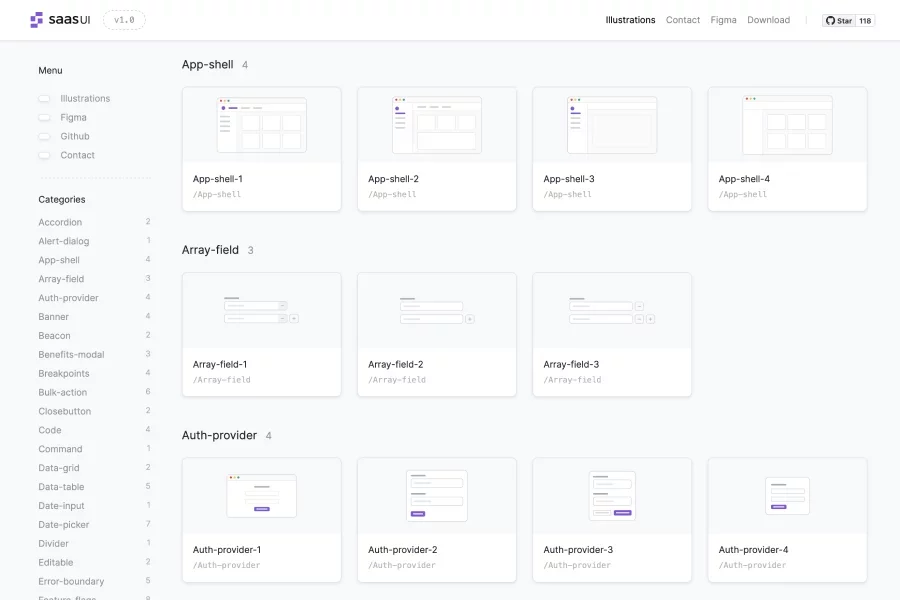This screenshot has width=900, height=600.
Task: Click the Contact icon in sidebar menu
Action: click(x=44, y=156)
